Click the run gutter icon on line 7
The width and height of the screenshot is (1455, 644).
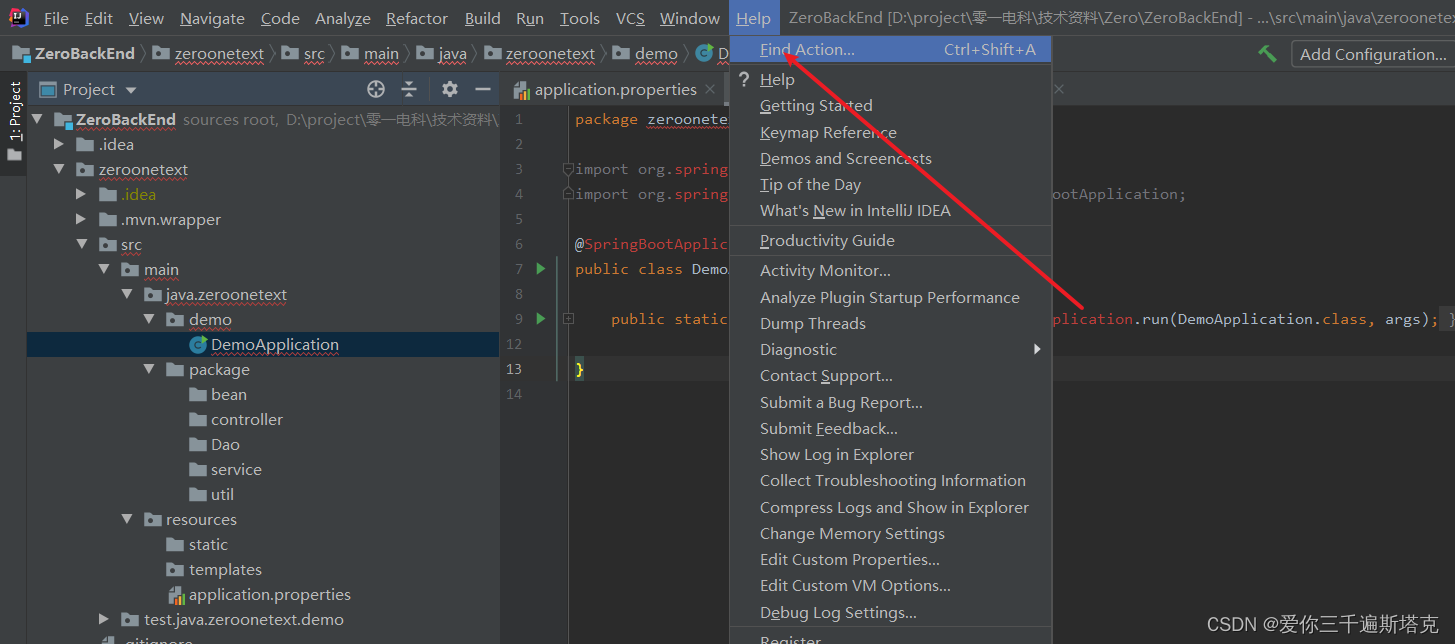[541, 268]
